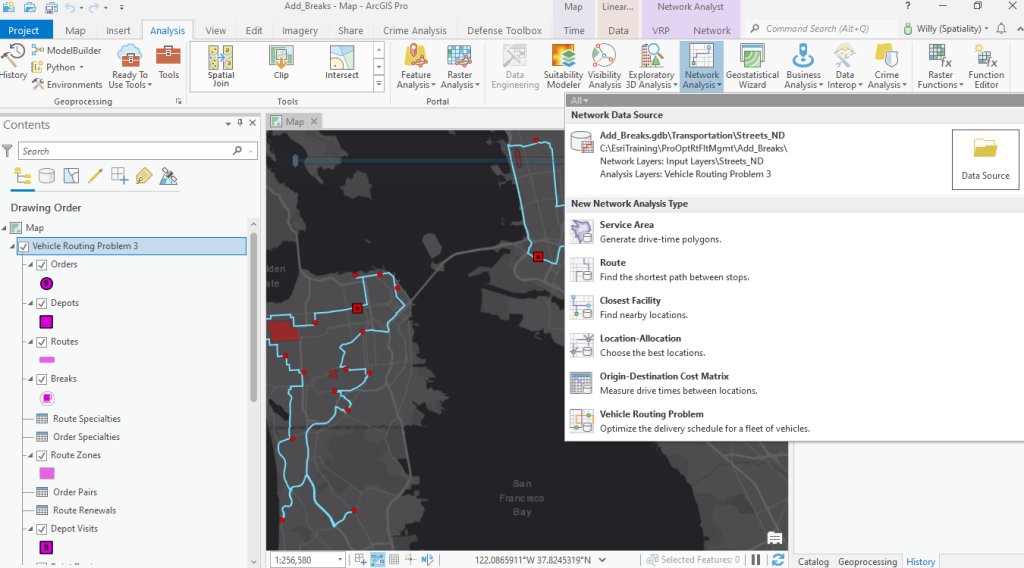Toggle visibility of Route Zones layer
The height and width of the screenshot is (568, 1024).
(42, 455)
